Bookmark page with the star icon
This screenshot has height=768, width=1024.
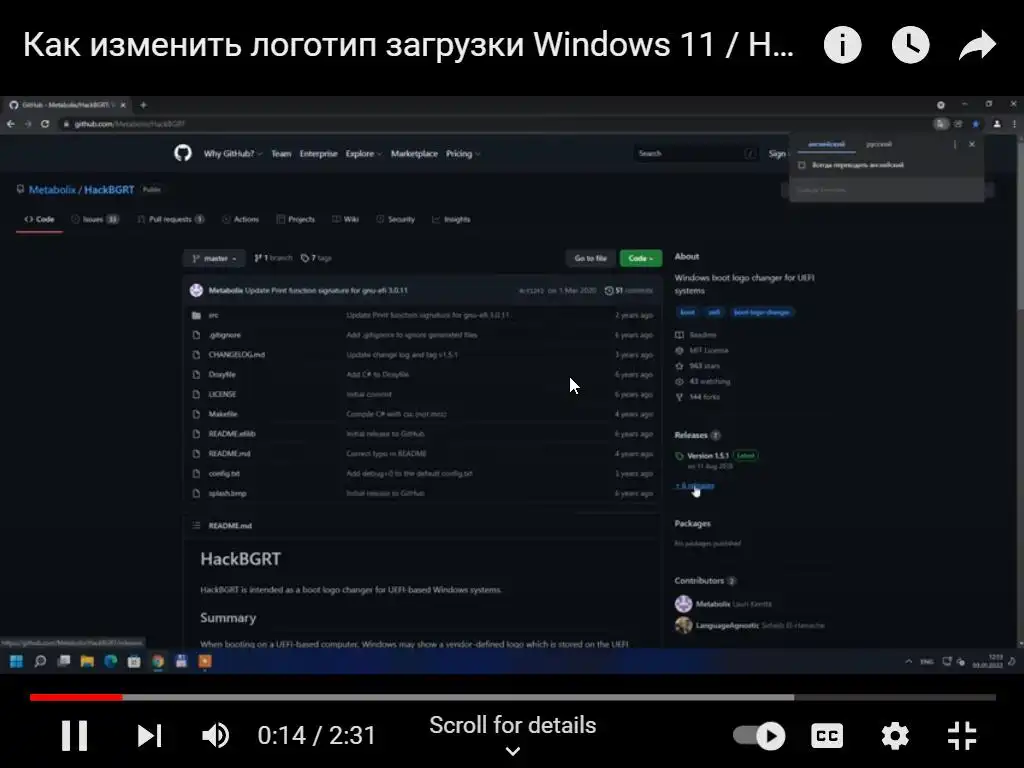pyautogui.click(x=976, y=123)
